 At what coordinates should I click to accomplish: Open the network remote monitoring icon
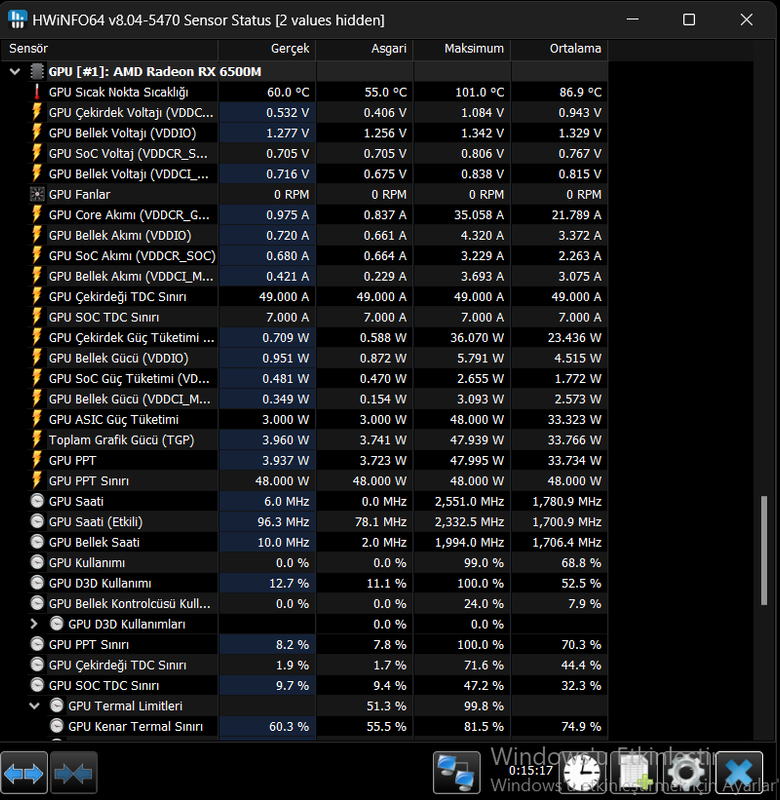[x=457, y=773]
